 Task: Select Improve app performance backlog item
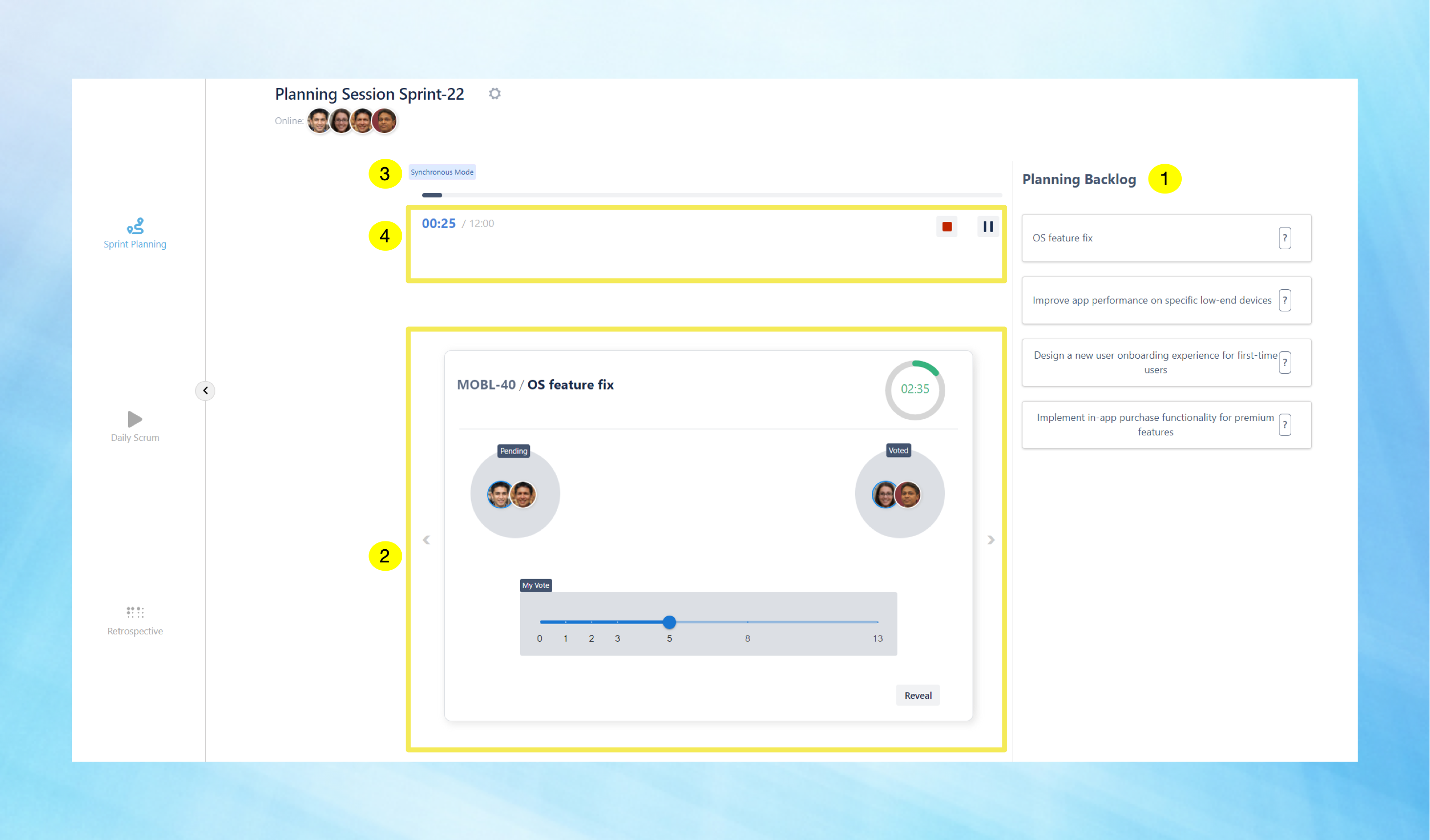1151,300
